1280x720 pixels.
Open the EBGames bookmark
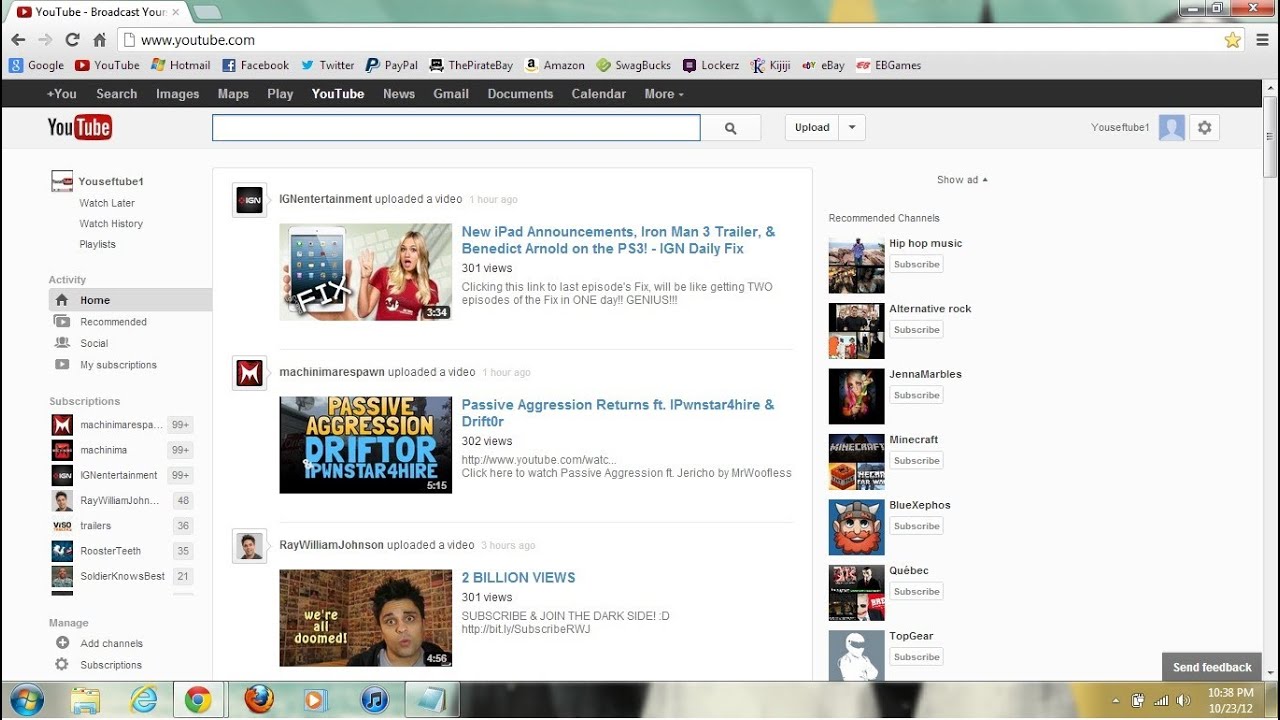coord(888,65)
